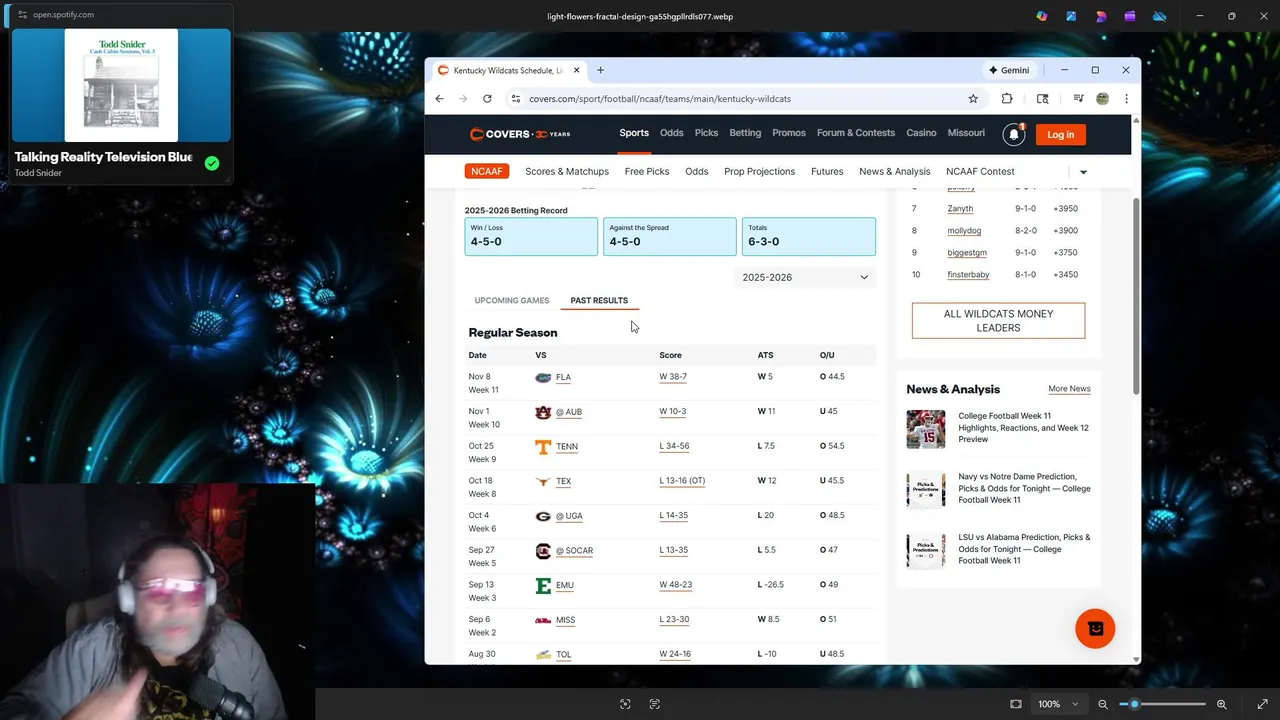Open Casino in Covers main menu
1280x720 pixels.
[921, 133]
